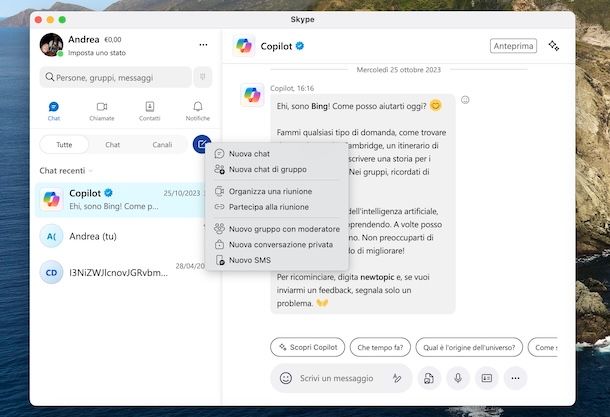Click the Copilot logo in chat header
This screenshot has width=610, height=417.
tap(244, 46)
